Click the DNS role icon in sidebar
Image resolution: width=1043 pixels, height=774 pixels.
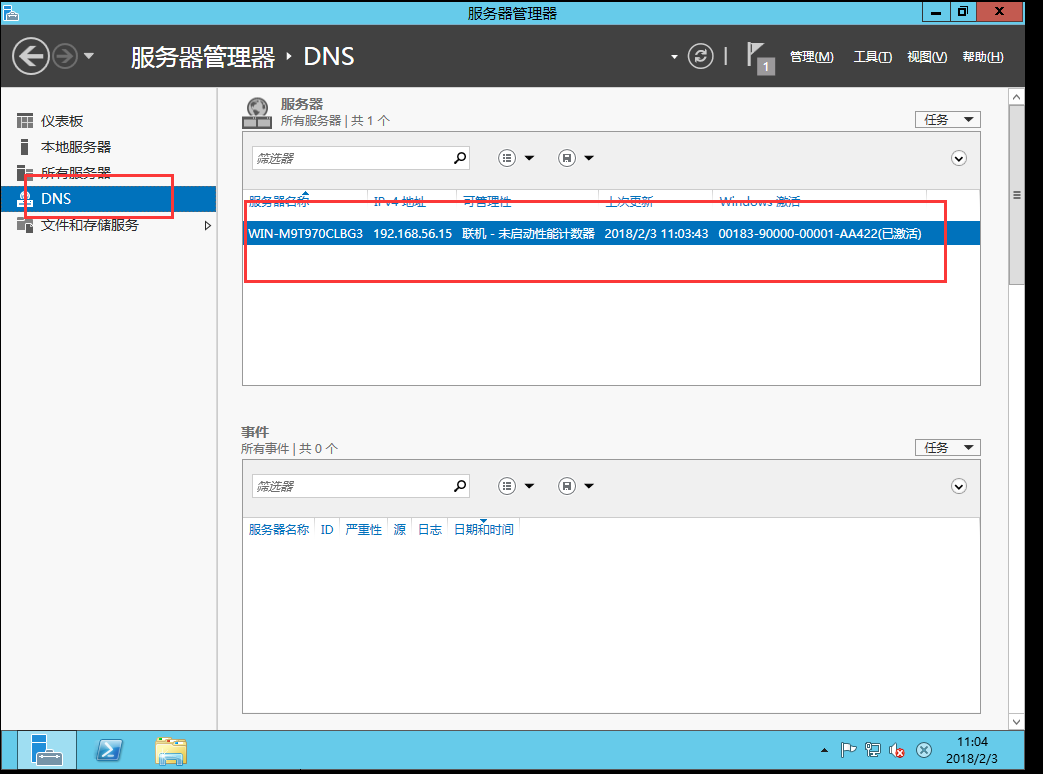tap(25, 199)
